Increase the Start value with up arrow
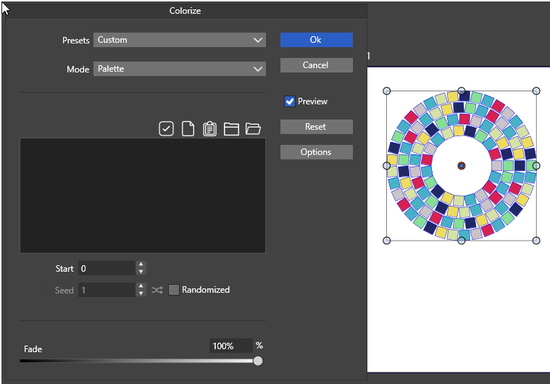This screenshot has height=384, width=550. [x=141, y=265]
